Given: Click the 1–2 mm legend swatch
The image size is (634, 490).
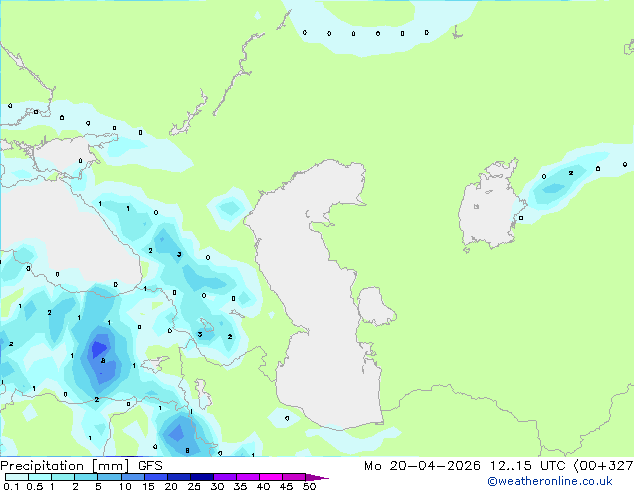Looking at the screenshot, I should pos(63,477).
